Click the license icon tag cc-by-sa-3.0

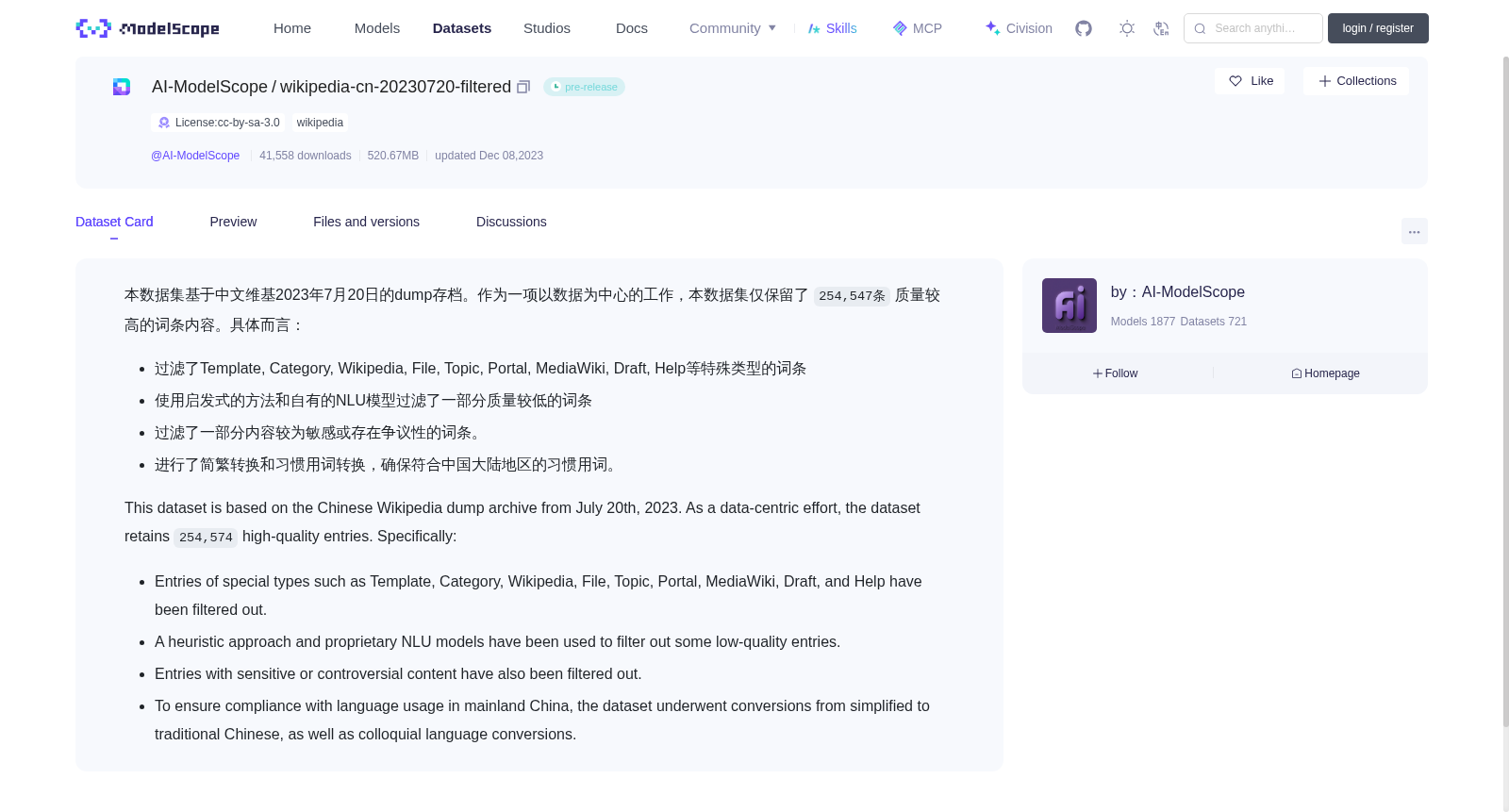pos(219,123)
